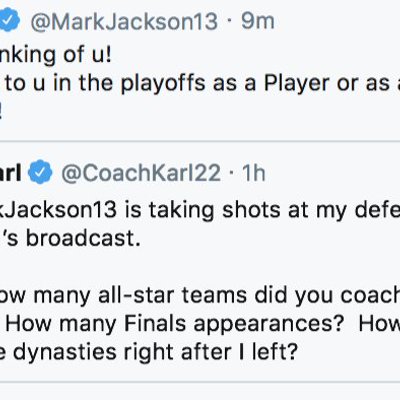Viewport: 400px width, 400px height.
Task: Click the dot separator before the 1h timestamp
Action: [x=231, y=174]
